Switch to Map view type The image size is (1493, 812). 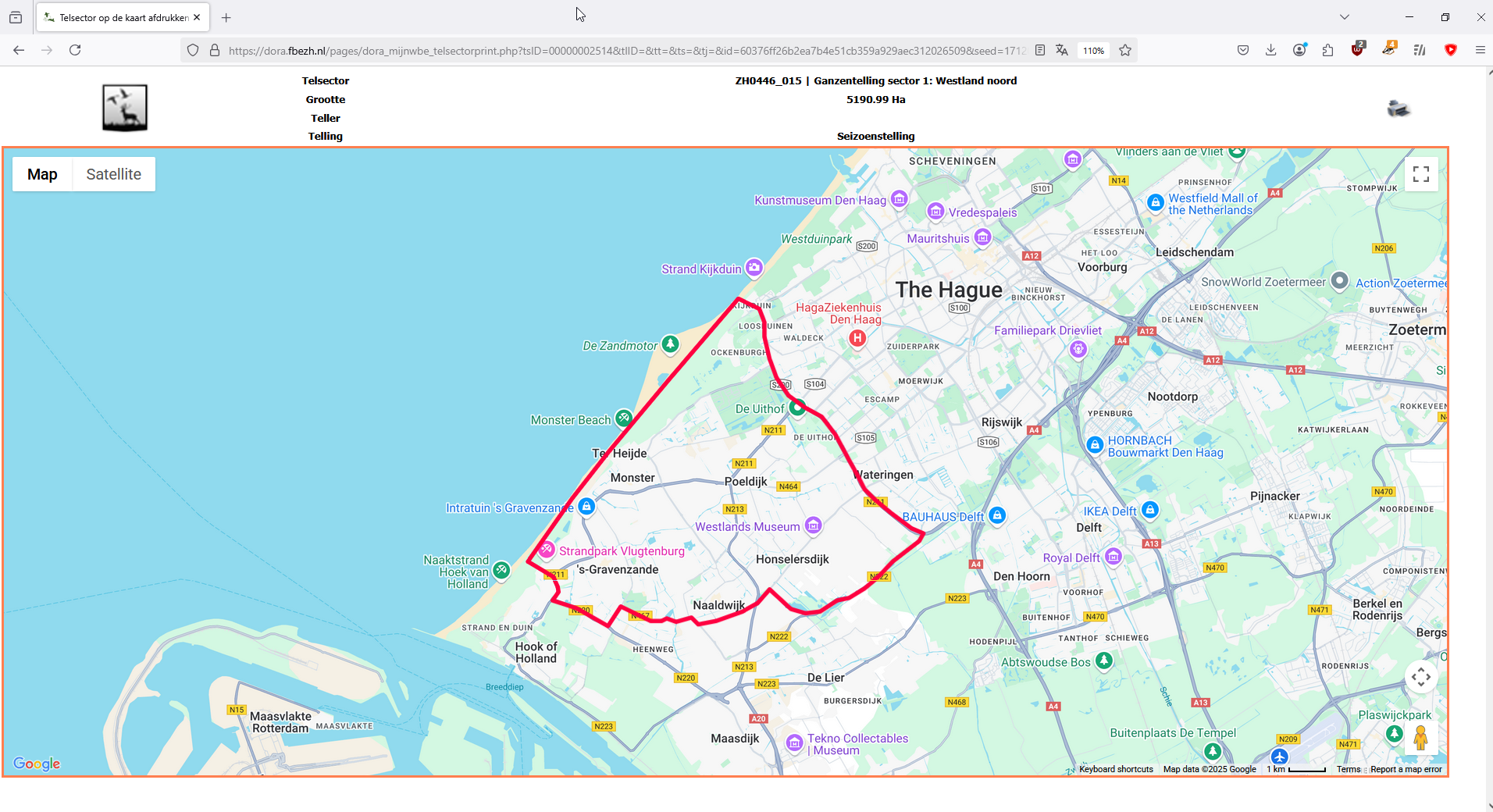tap(42, 174)
